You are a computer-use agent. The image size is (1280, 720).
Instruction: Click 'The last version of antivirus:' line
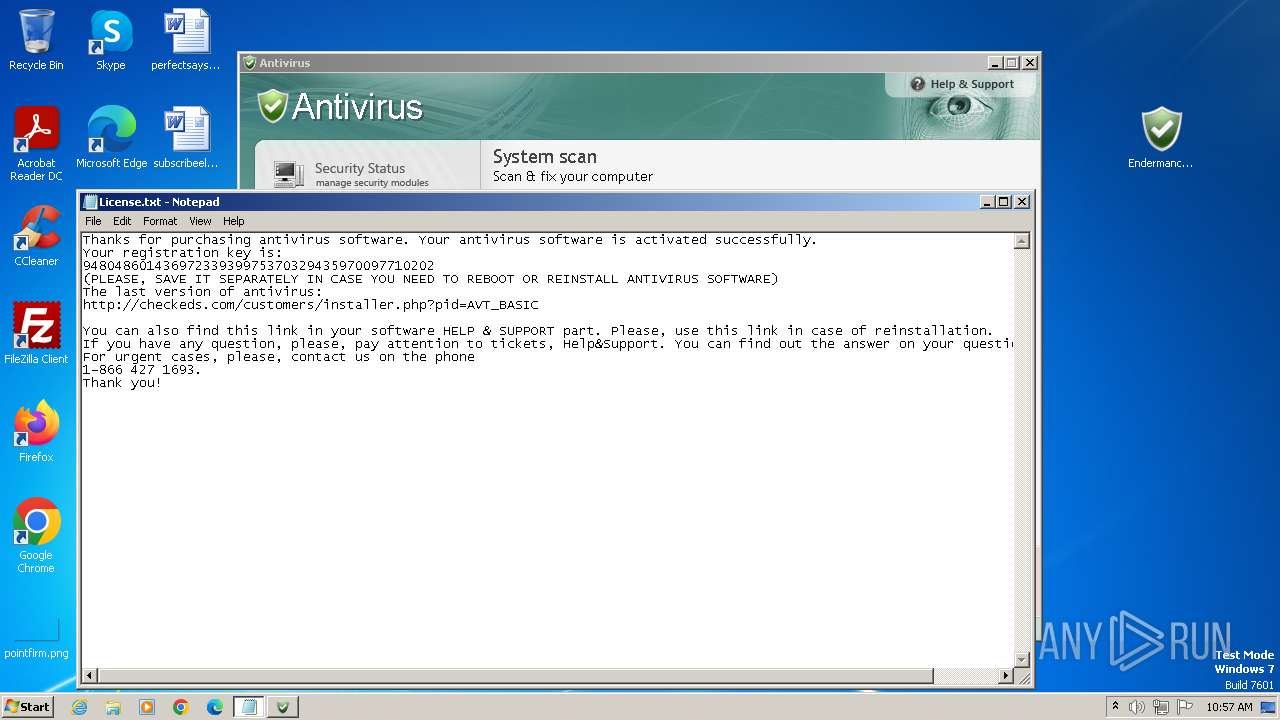pos(202,292)
